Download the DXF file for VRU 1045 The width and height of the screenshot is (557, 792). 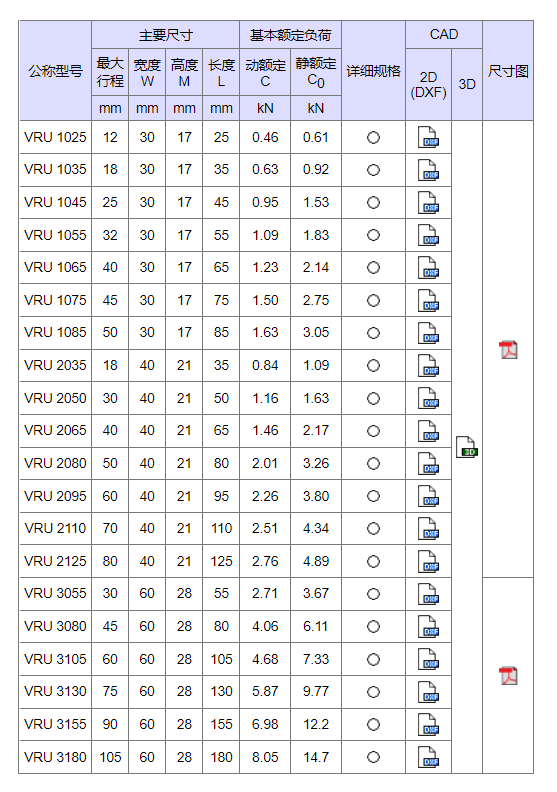pos(428,203)
